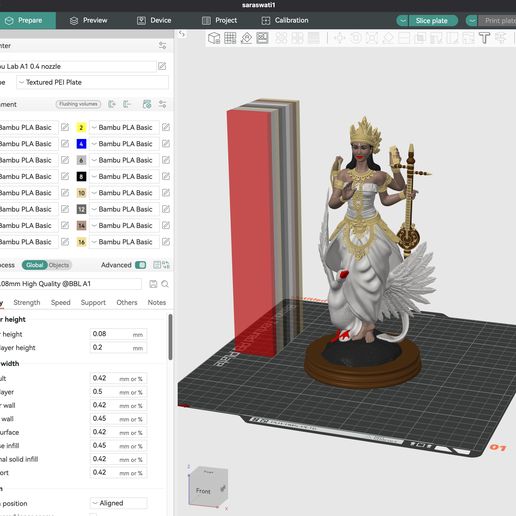
Task: Click the add filament icon
Action: pos(112,104)
